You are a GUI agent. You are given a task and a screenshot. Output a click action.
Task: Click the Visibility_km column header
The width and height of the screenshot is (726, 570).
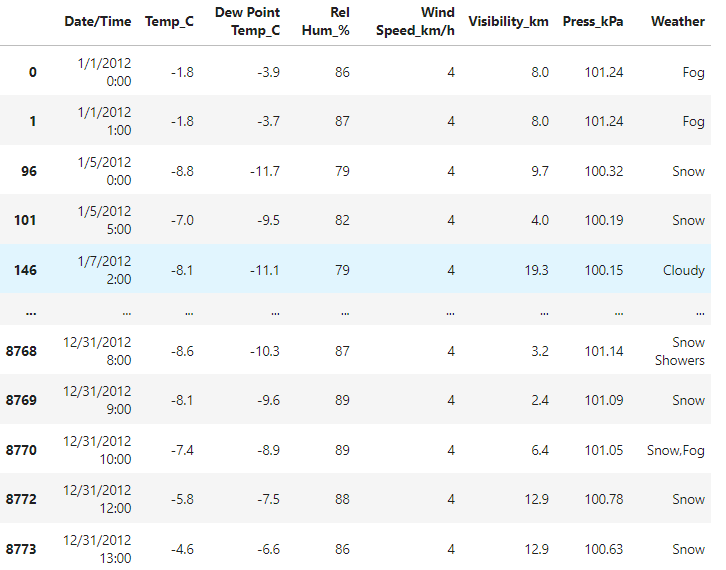click(x=508, y=21)
